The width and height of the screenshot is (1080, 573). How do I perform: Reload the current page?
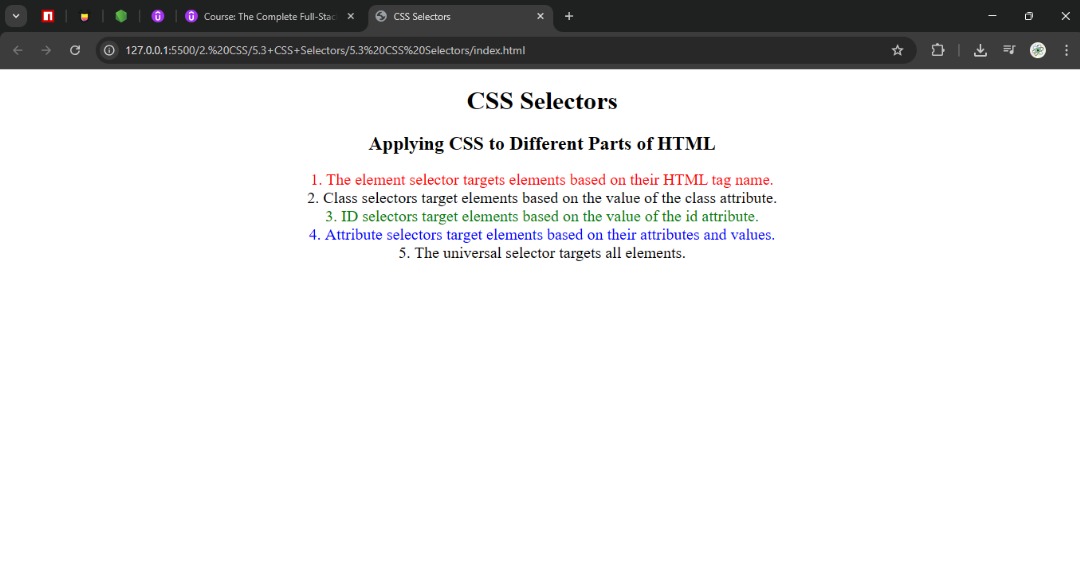(x=75, y=50)
